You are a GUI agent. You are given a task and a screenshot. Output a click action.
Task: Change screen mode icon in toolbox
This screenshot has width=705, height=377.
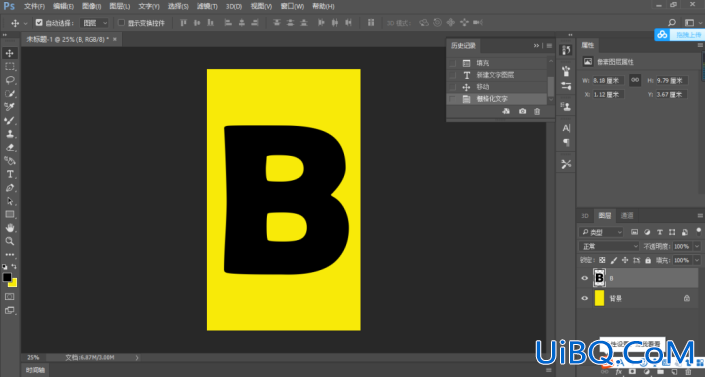pos(9,310)
